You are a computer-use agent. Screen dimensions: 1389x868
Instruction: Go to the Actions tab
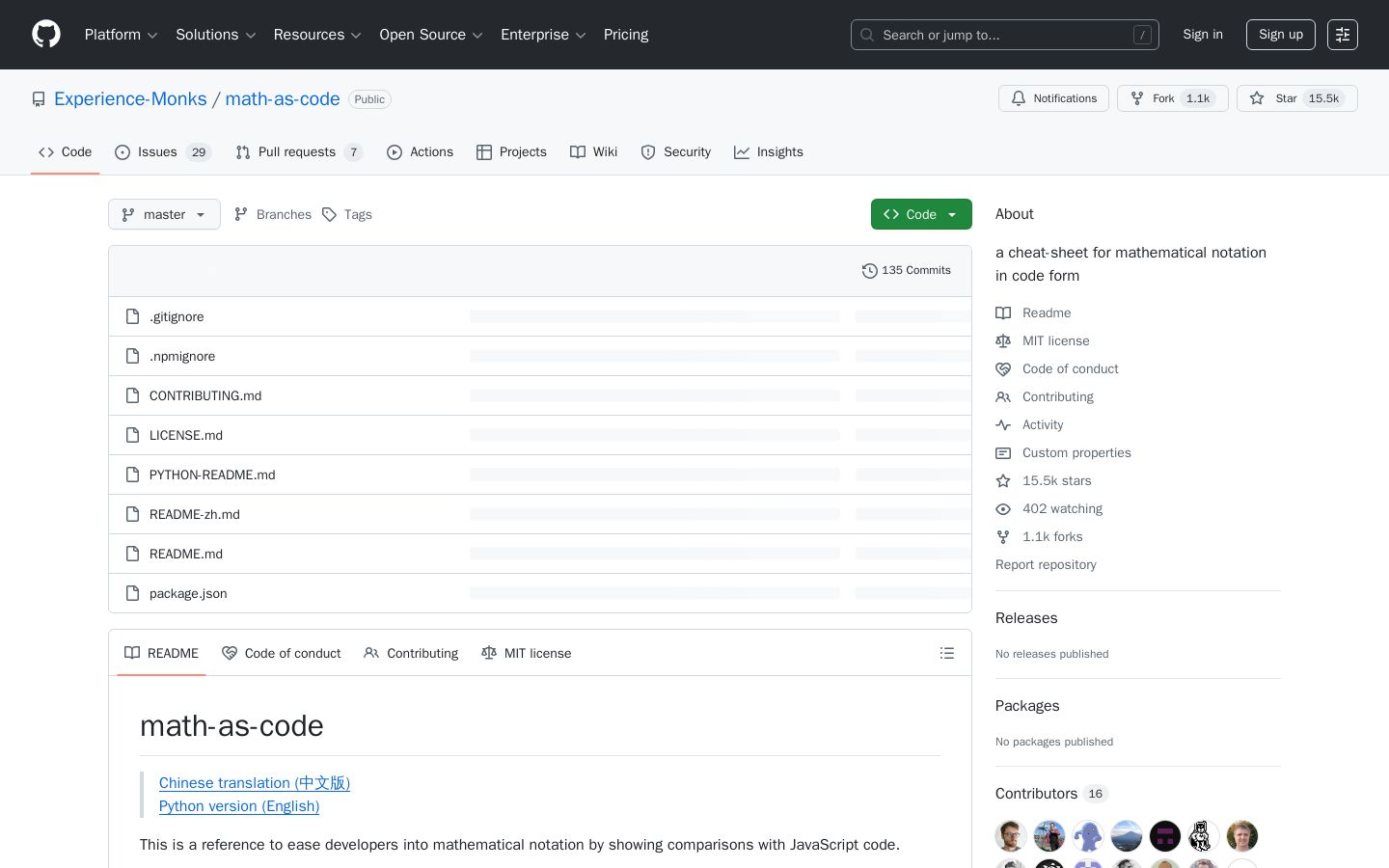(x=420, y=152)
